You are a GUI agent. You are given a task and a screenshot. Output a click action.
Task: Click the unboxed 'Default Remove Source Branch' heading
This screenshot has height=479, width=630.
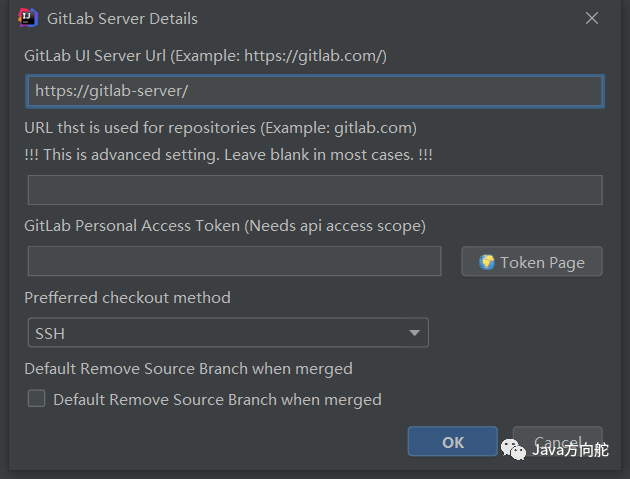[188, 369]
